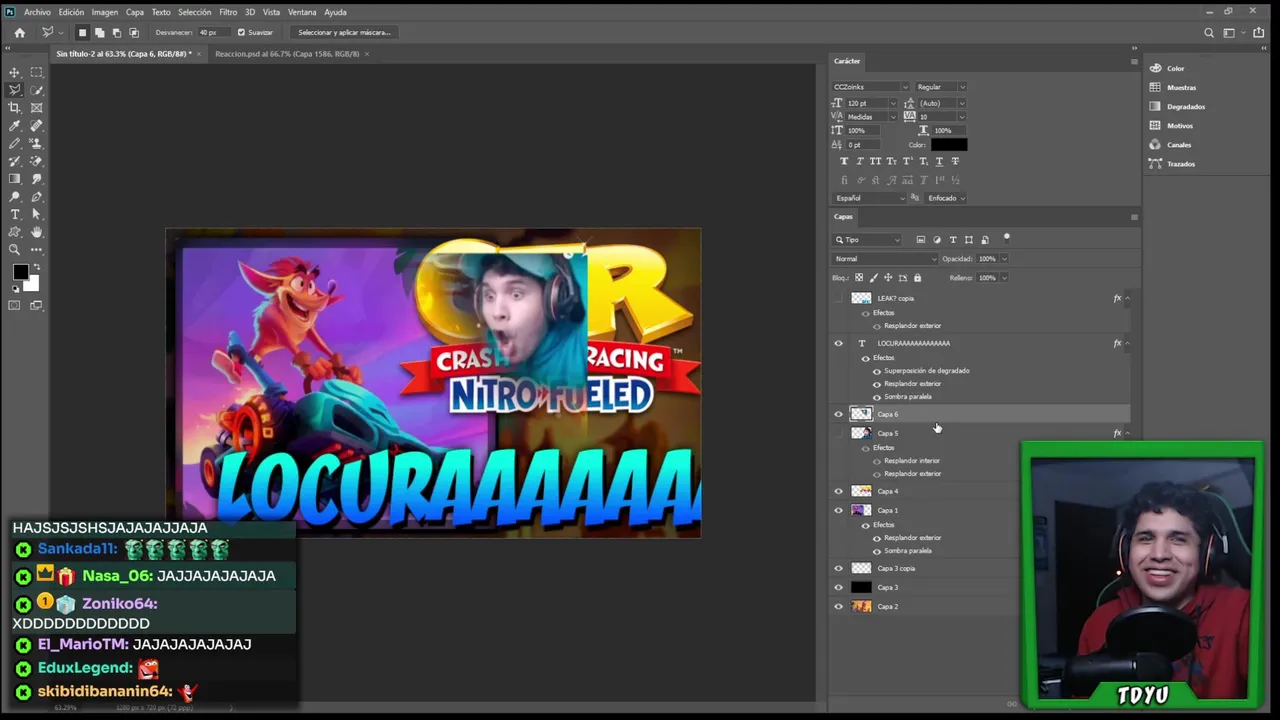Image resolution: width=1280 pixels, height=720 pixels.
Task: Hide the LOCURAAAAAAAAAAAAA text layer
Action: [x=839, y=343]
